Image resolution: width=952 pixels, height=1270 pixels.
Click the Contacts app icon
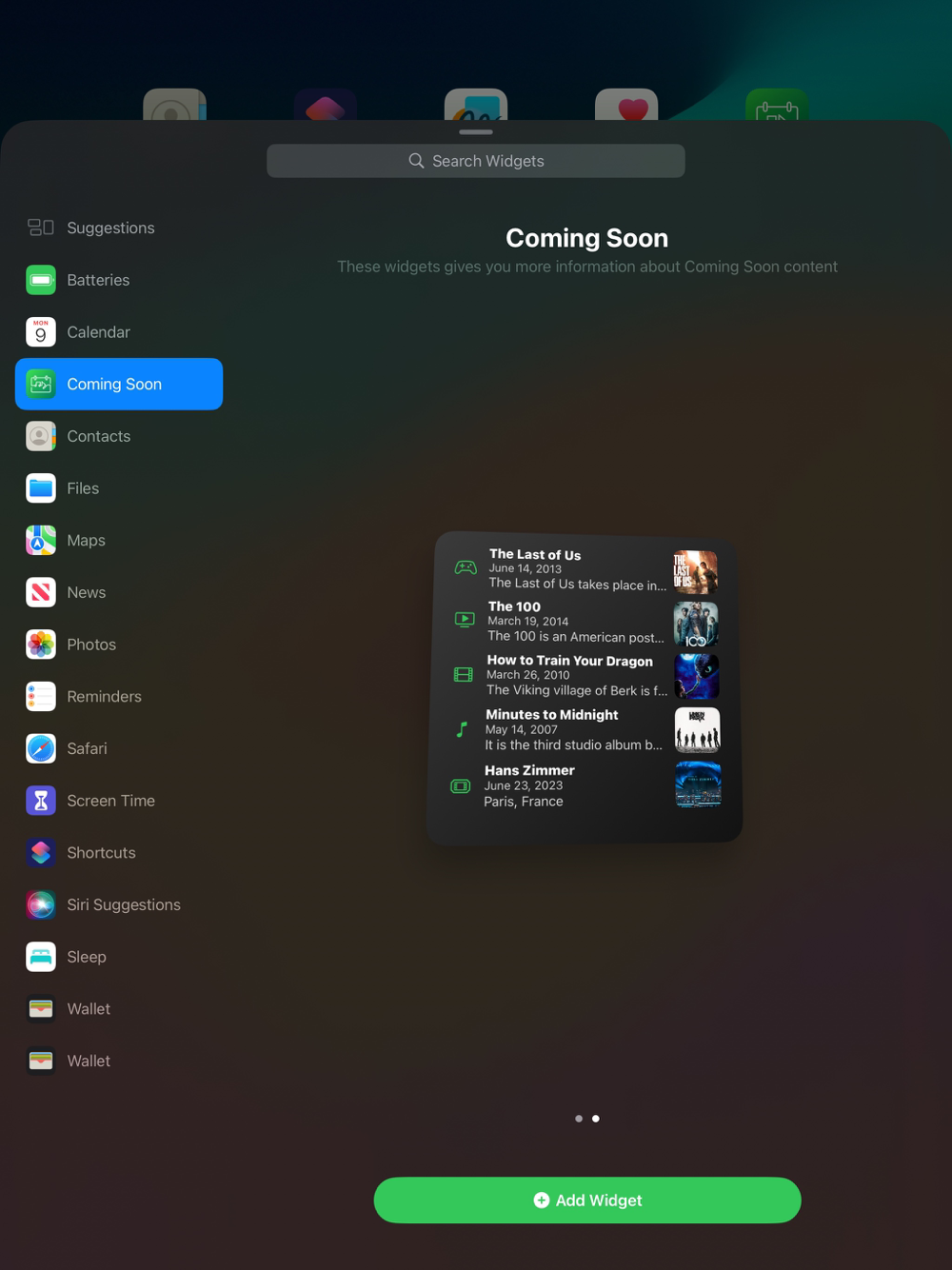tap(41, 436)
